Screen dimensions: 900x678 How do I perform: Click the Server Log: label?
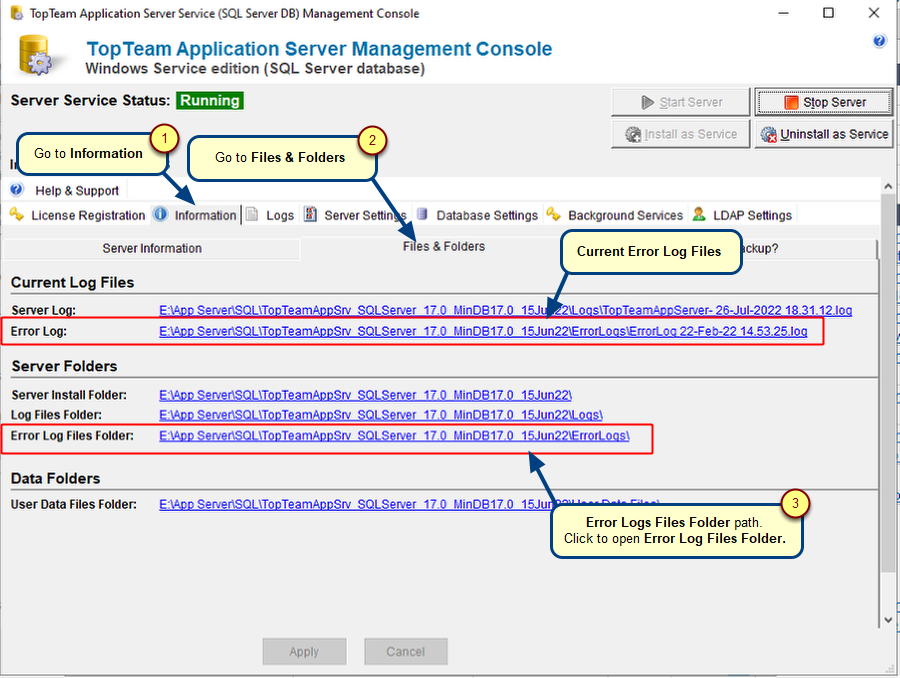44,311
